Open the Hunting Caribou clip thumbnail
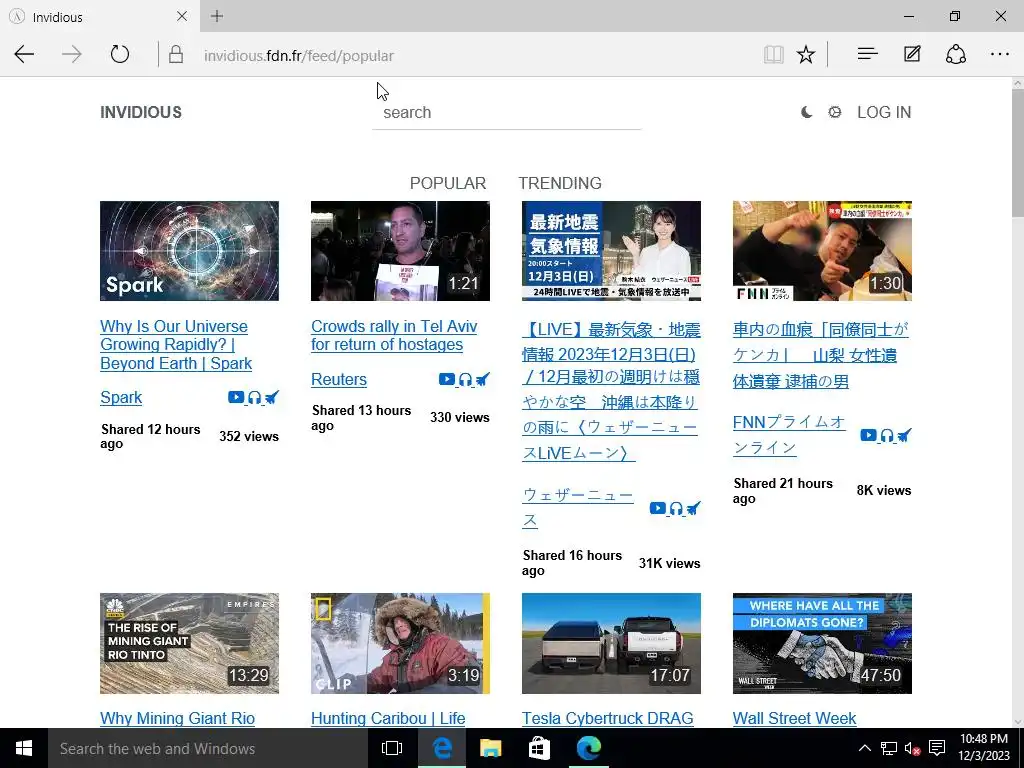Screen dimensions: 1024x768 tap(400, 643)
